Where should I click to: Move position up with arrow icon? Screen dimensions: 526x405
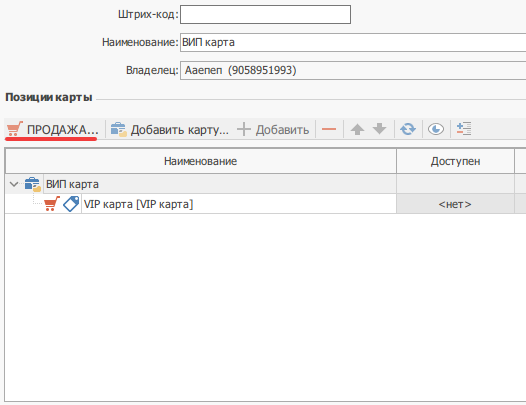pos(358,129)
